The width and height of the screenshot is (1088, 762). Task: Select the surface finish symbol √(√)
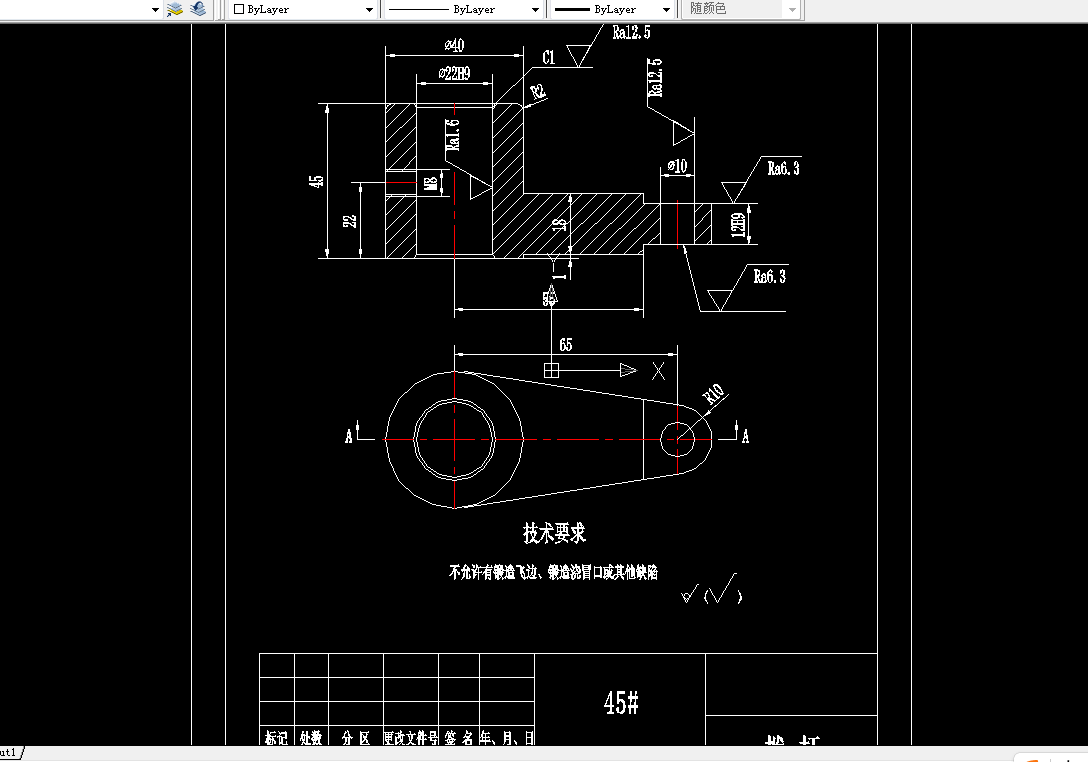712,590
